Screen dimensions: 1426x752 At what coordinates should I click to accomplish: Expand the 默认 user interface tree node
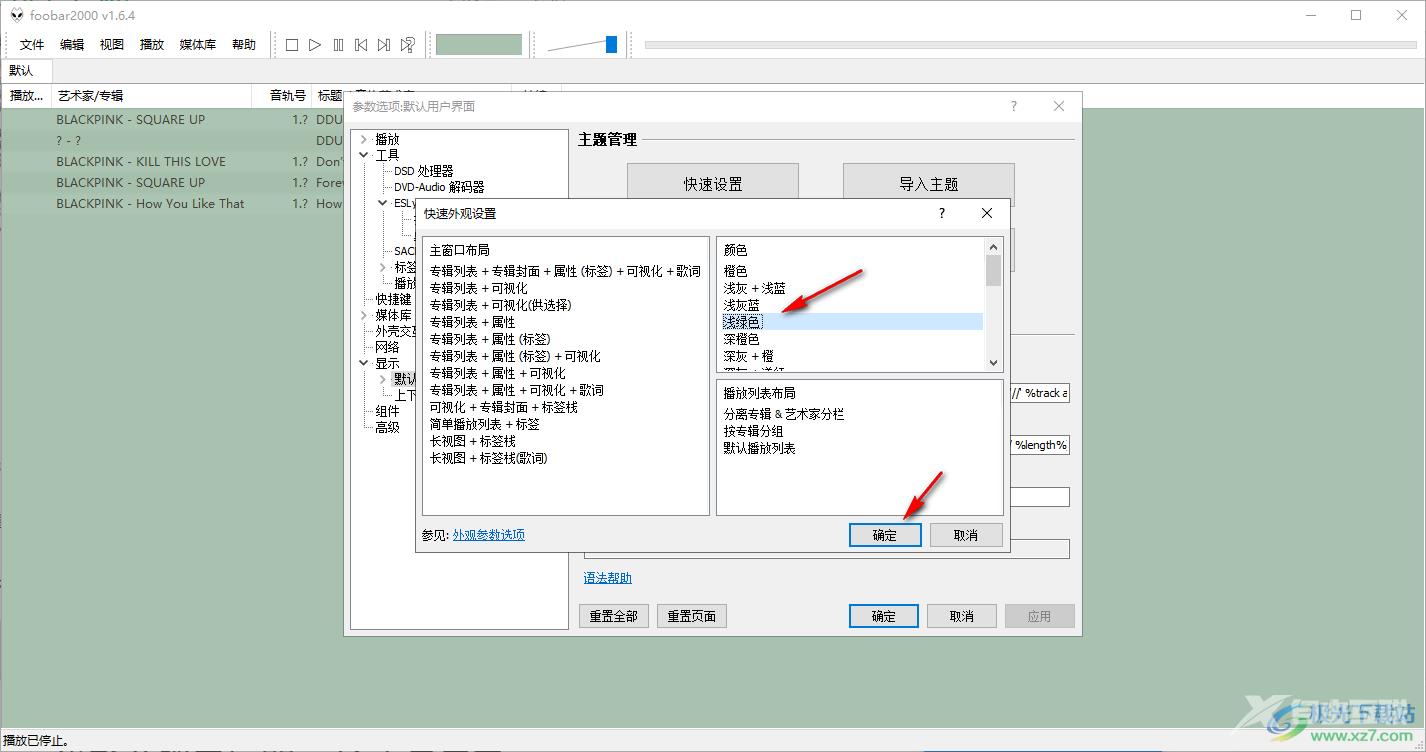pos(383,379)
